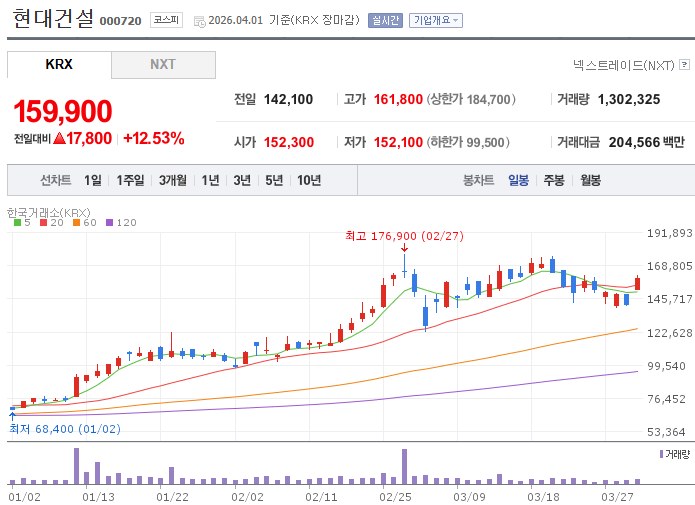Viewport: 695px width, 505px height.
Task: Click the trading volume value 1,302,325
Action: (629, 99)
